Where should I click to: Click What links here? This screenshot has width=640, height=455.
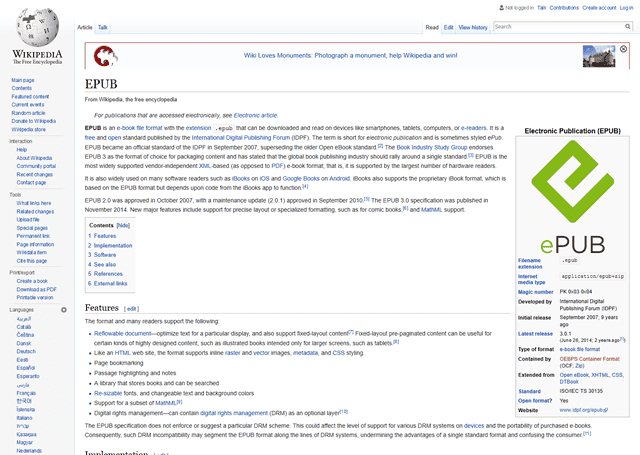pyautogui.click(x=34, y=203)
